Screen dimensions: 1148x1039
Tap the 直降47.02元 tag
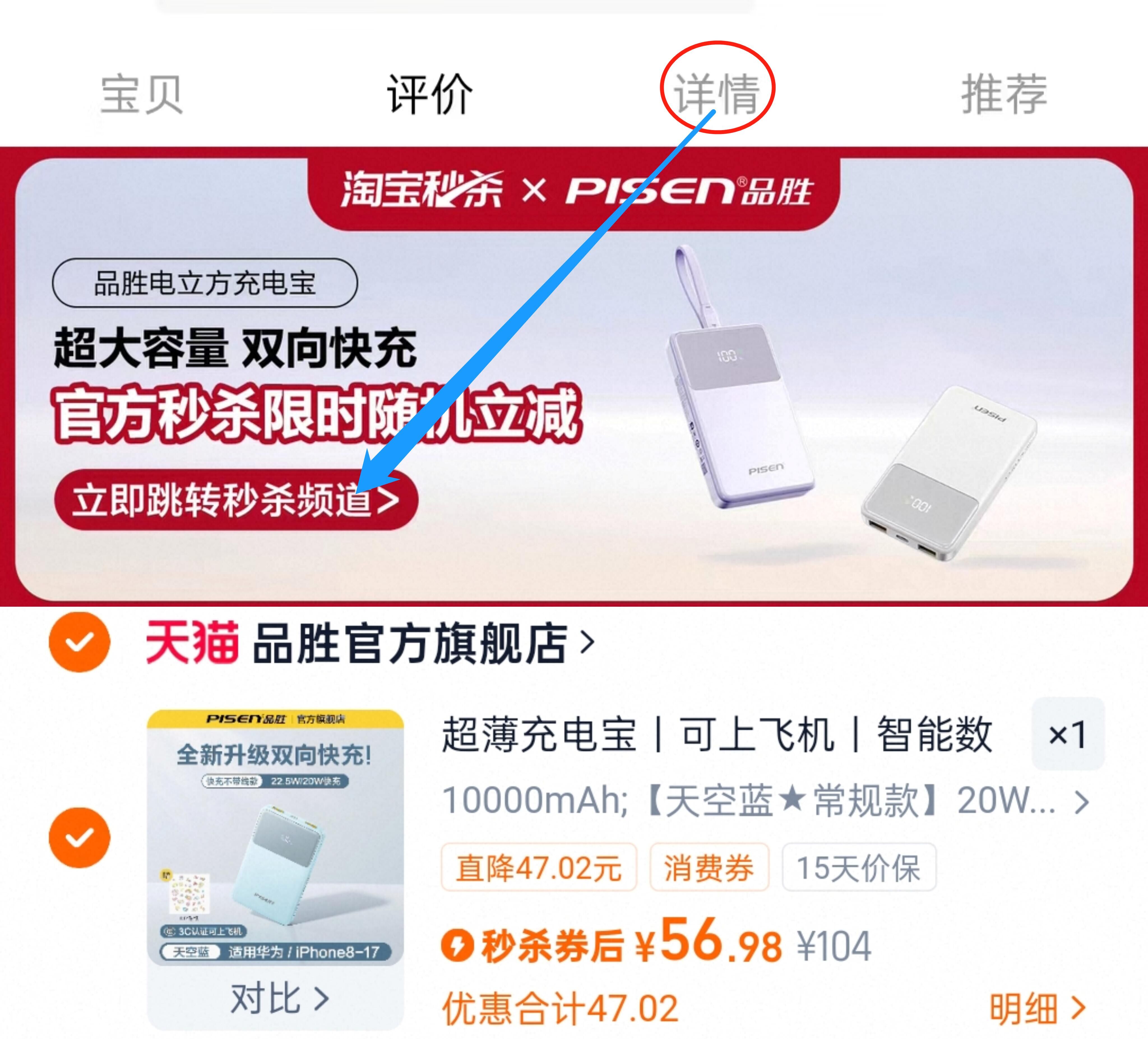point(539,867)
